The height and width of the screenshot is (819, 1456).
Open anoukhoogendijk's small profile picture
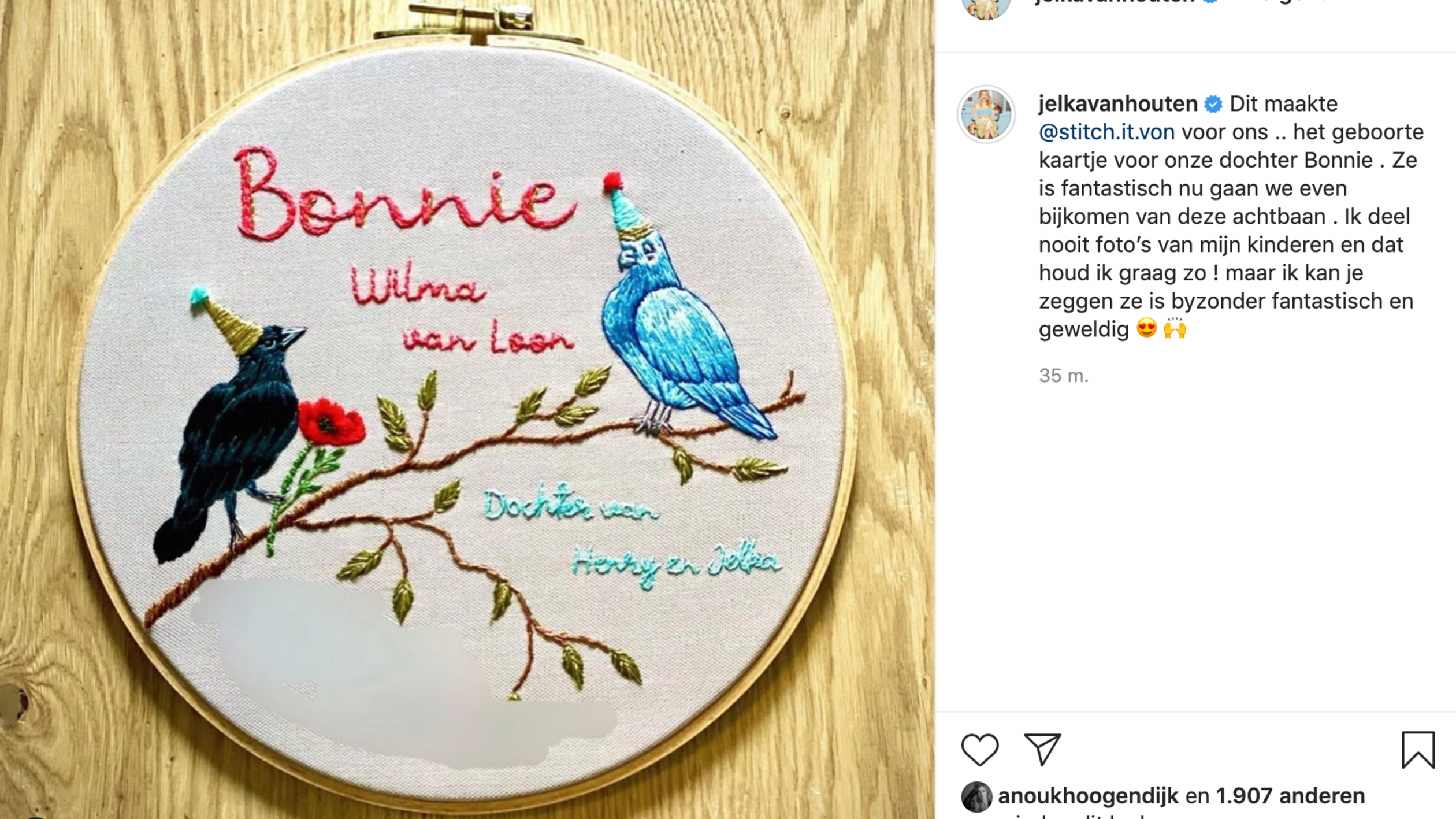[976, 796]
